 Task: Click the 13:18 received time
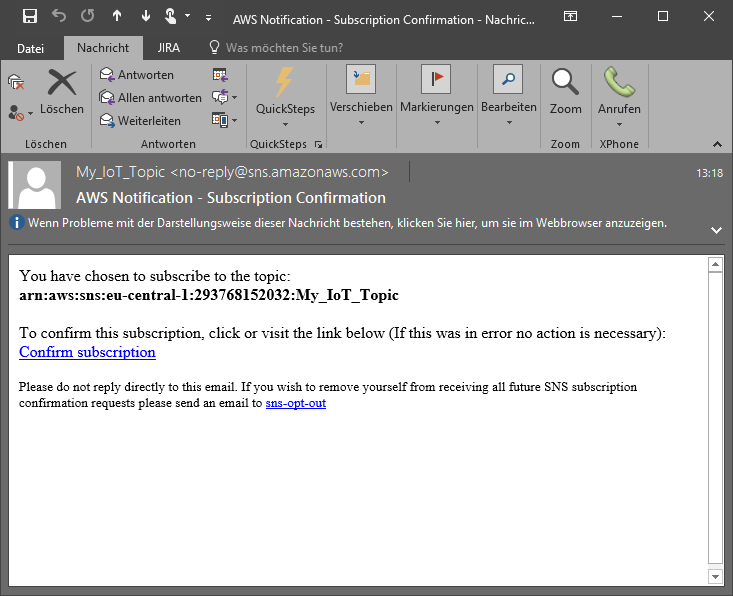tap(709, 173)
